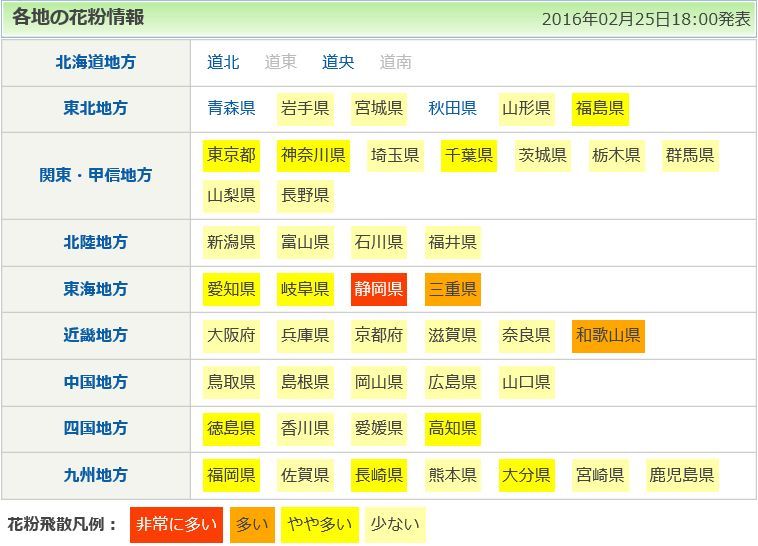Select the 道央 link
The height and width of the screenshot is (546, 758).
point(338,62)
